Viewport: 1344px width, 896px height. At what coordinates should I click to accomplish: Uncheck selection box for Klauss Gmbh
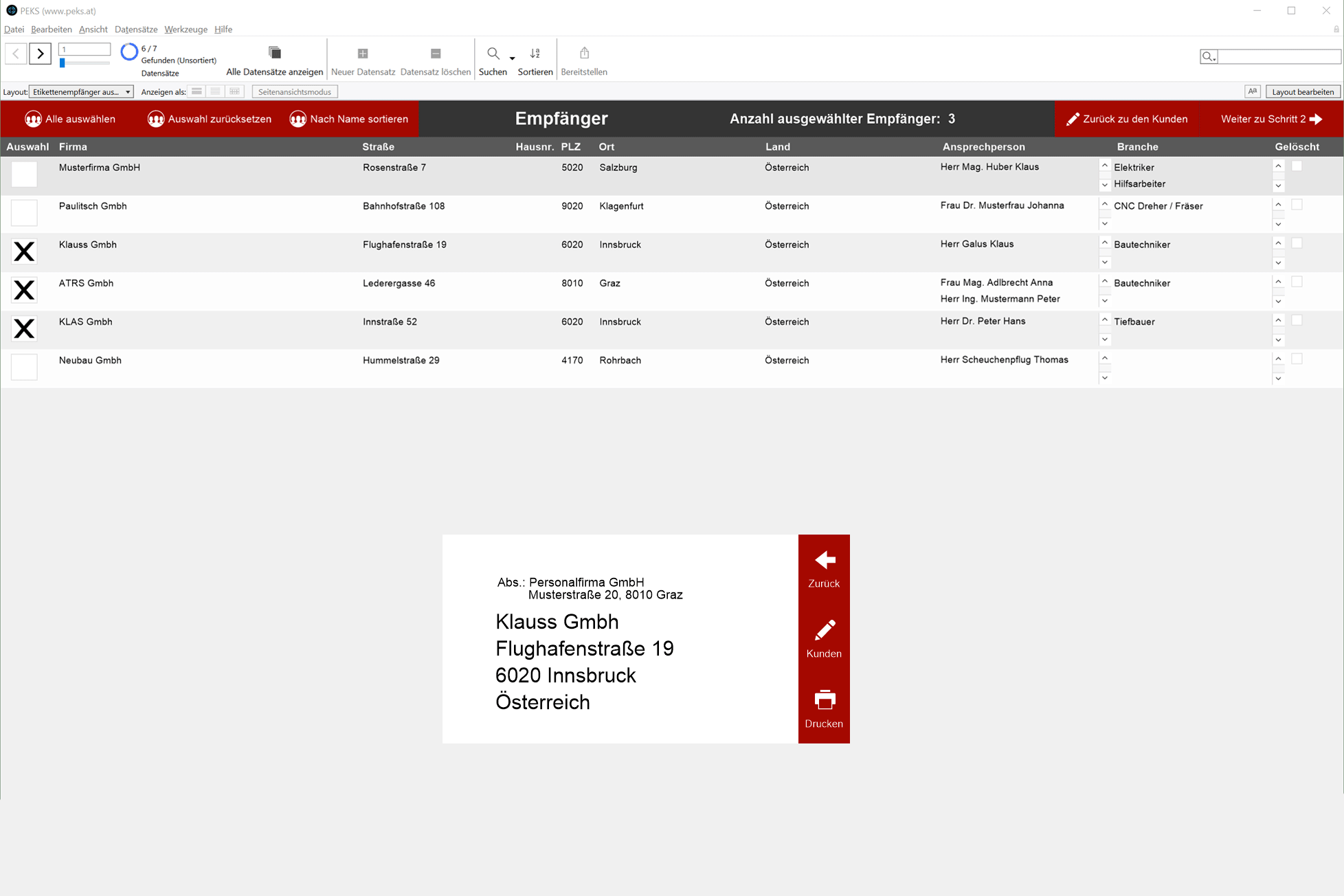coord(24,251)
